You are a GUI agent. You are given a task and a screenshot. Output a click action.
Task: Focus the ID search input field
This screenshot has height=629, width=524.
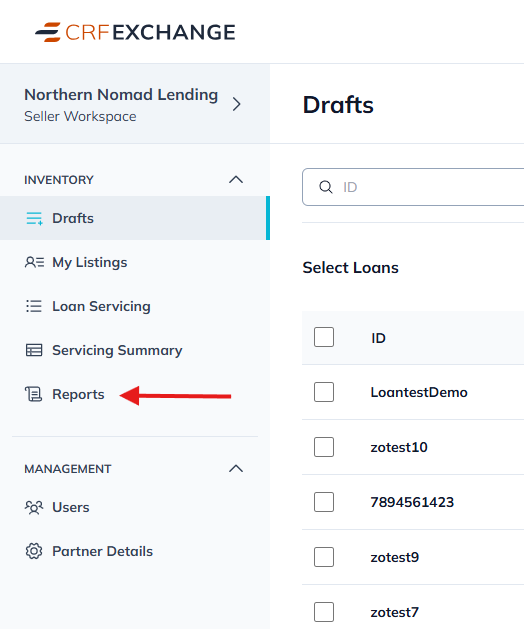pyautogui.click(x=413, y=187)
